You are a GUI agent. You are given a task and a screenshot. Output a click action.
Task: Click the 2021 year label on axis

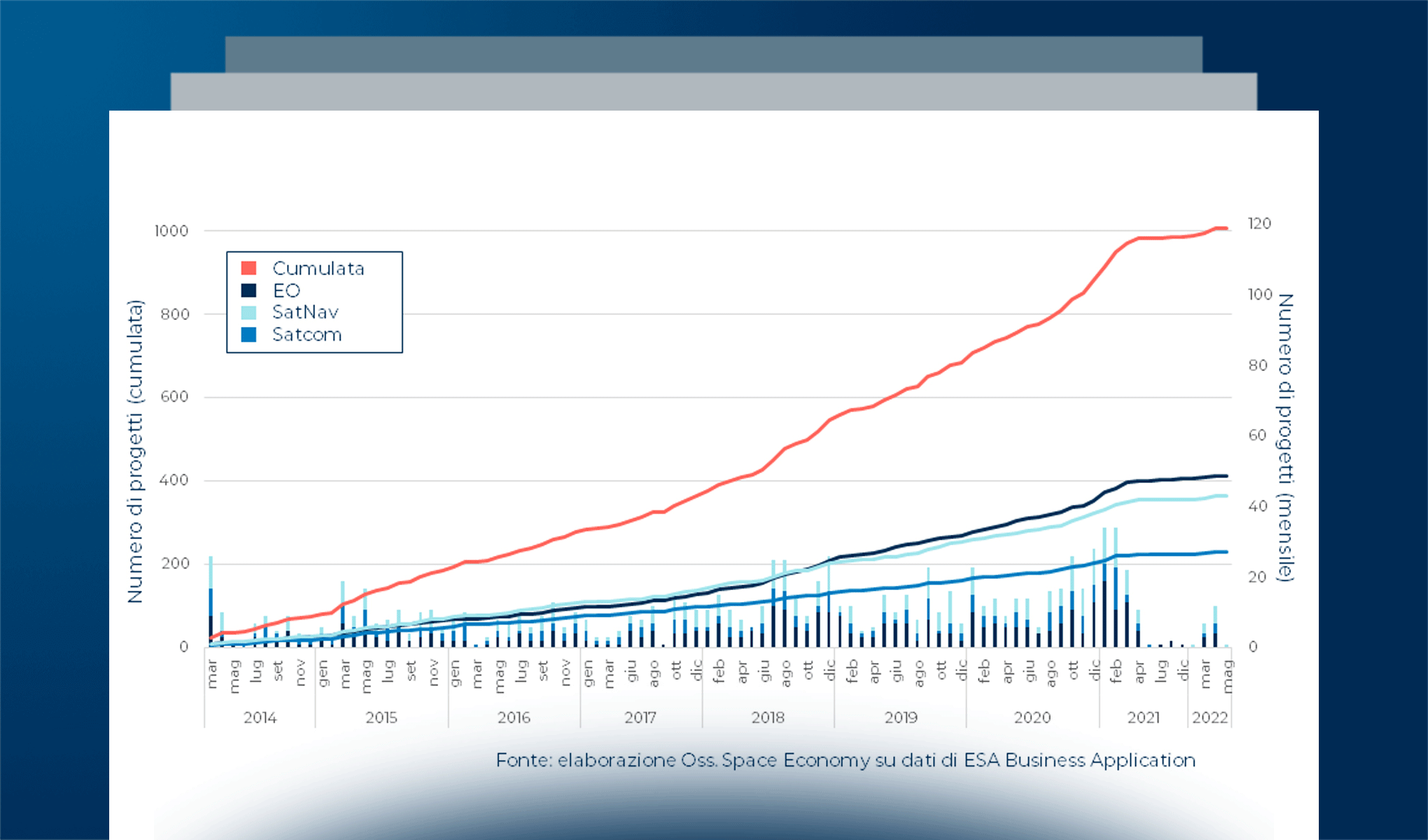(1143, 717)
